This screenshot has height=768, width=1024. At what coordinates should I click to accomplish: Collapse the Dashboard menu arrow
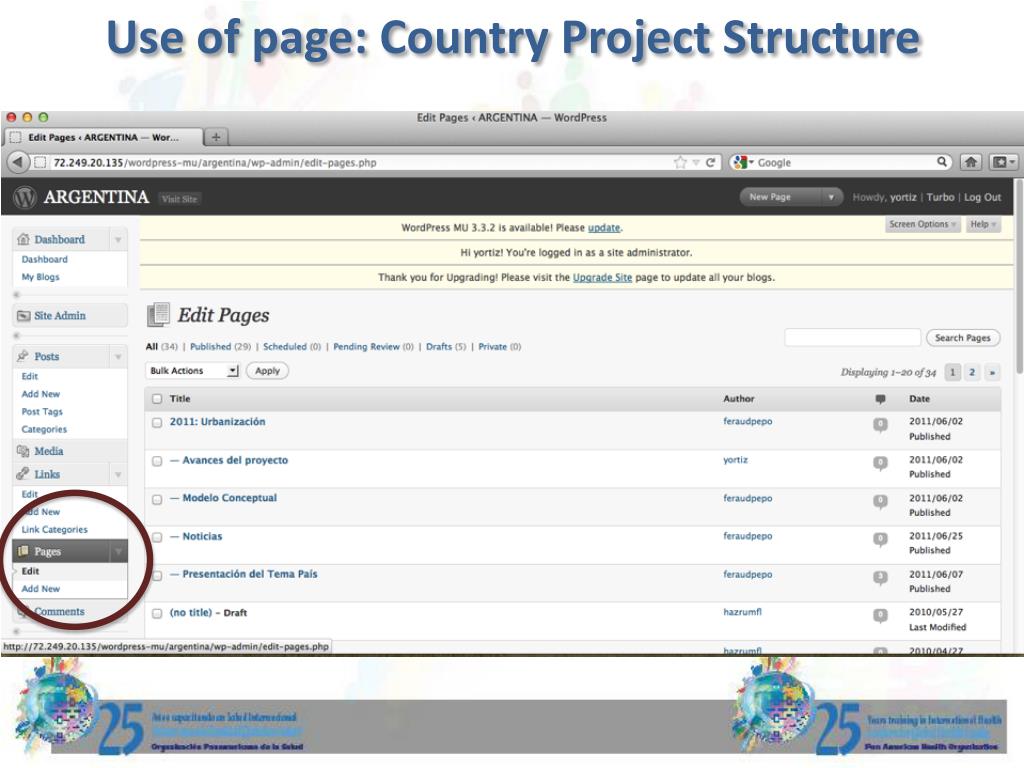118,240
